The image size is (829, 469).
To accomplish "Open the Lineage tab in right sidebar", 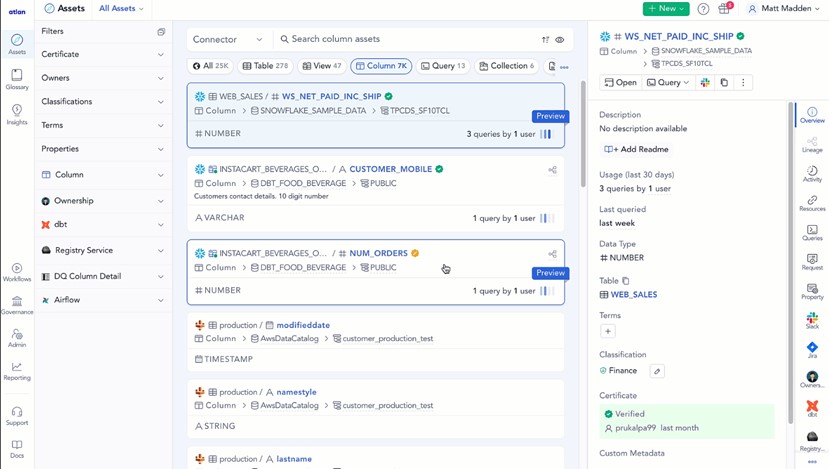I will [812, 144].
